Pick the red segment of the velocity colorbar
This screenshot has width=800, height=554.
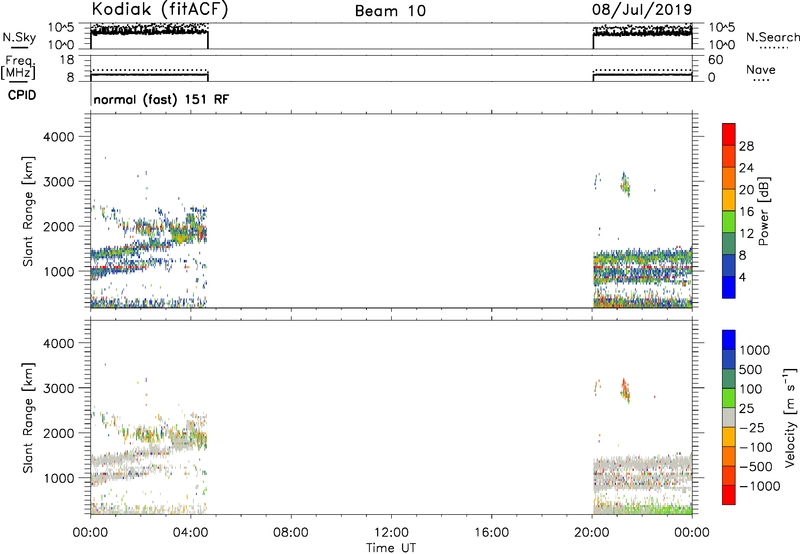(729, 495)
